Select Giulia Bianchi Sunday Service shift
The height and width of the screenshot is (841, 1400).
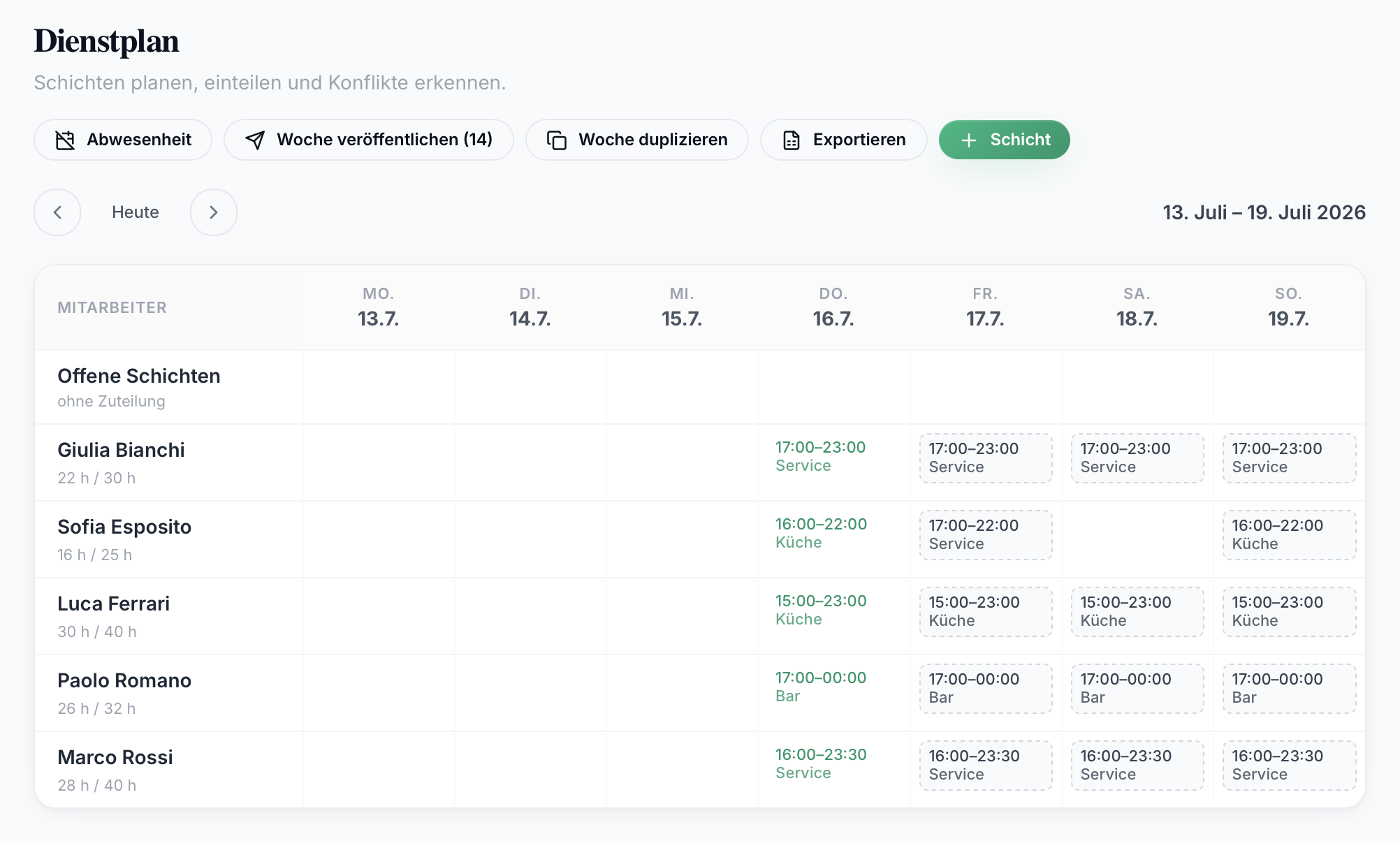(1289, 458)
